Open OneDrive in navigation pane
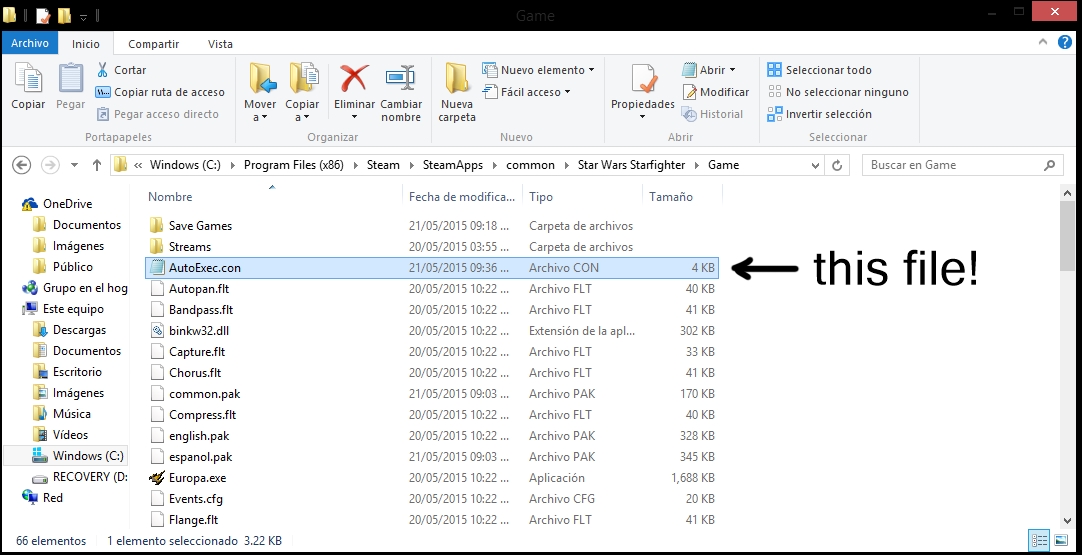Viewport: 1082px width, 555px height. pos(67,204)
